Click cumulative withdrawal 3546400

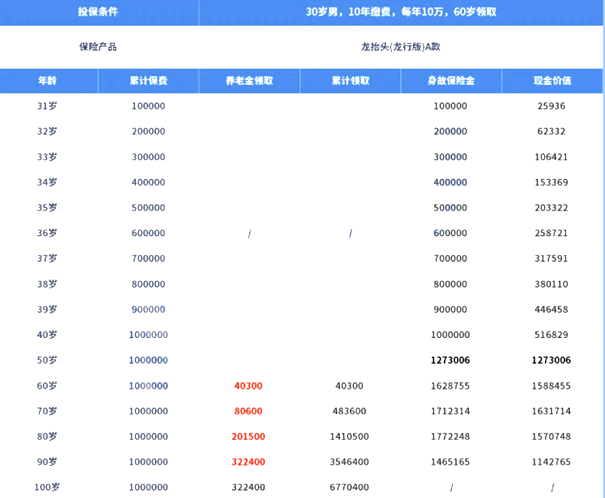(x=350, y=462)
